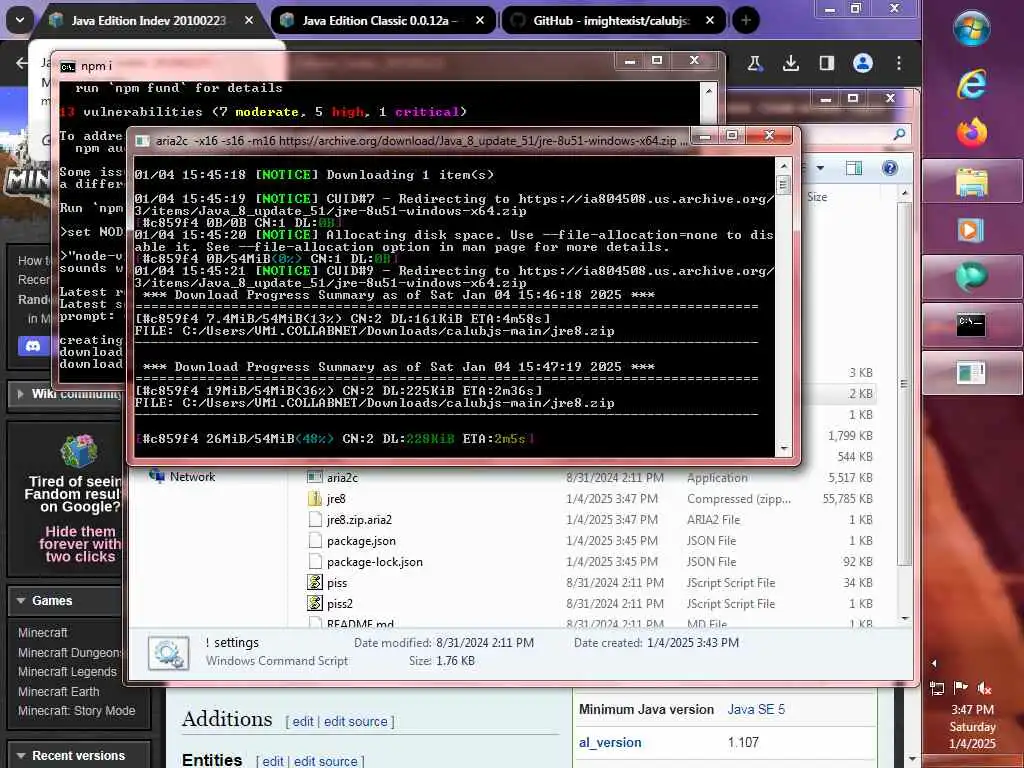Toggle Chrome side panel
The height and width of the screenshot is (768, 1024).
click(827, 63)
